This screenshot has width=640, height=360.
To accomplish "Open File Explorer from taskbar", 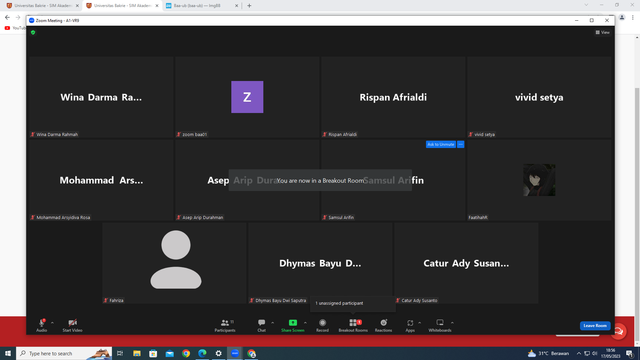I will (x=137, y=353).
